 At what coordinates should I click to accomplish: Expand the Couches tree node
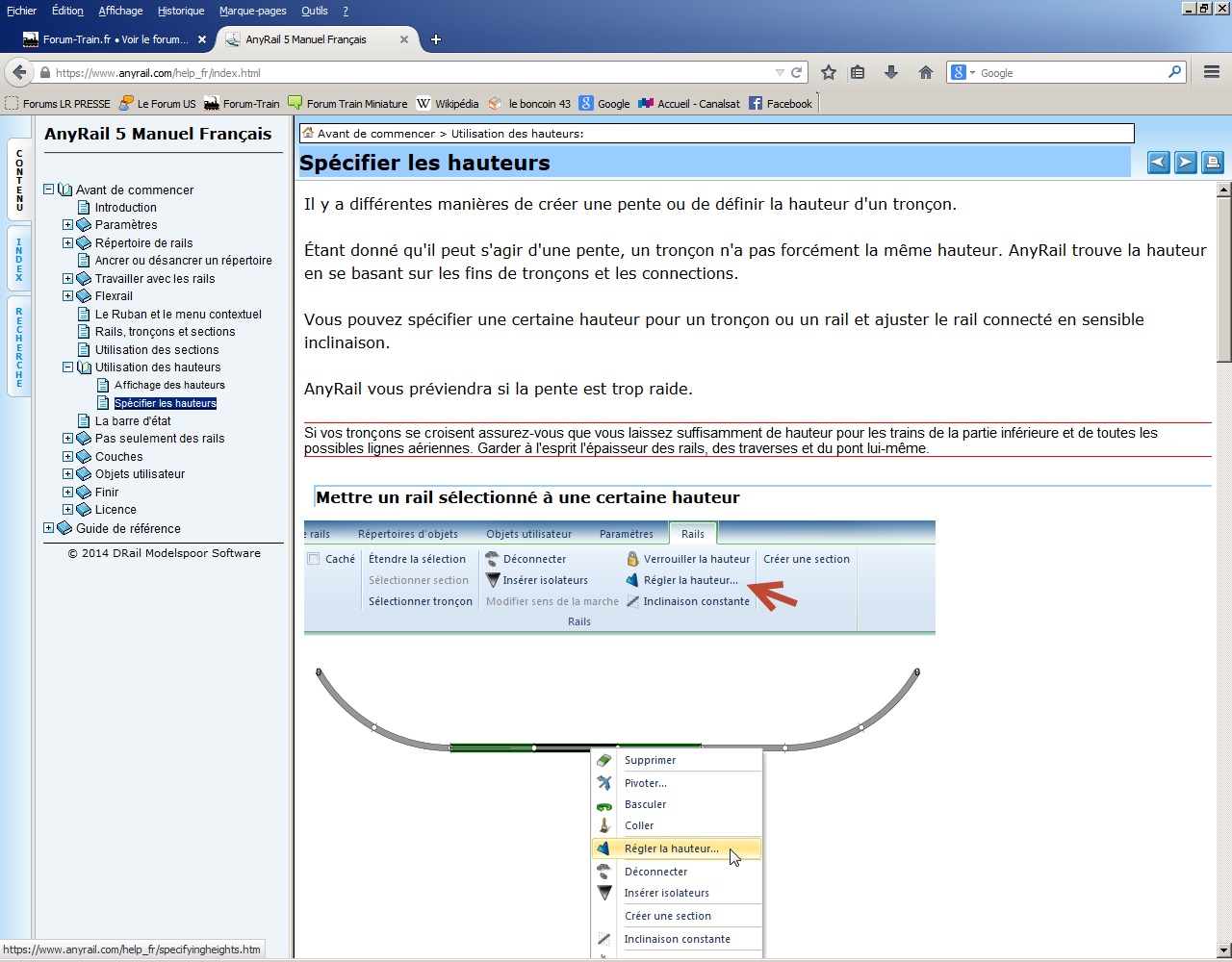(x=68, y=457)
